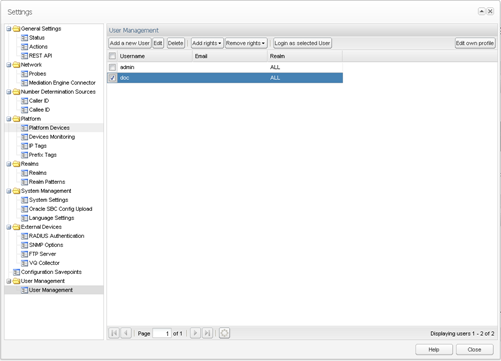Open the Probes entry
The image size is (501, 361).
point(37,74)
